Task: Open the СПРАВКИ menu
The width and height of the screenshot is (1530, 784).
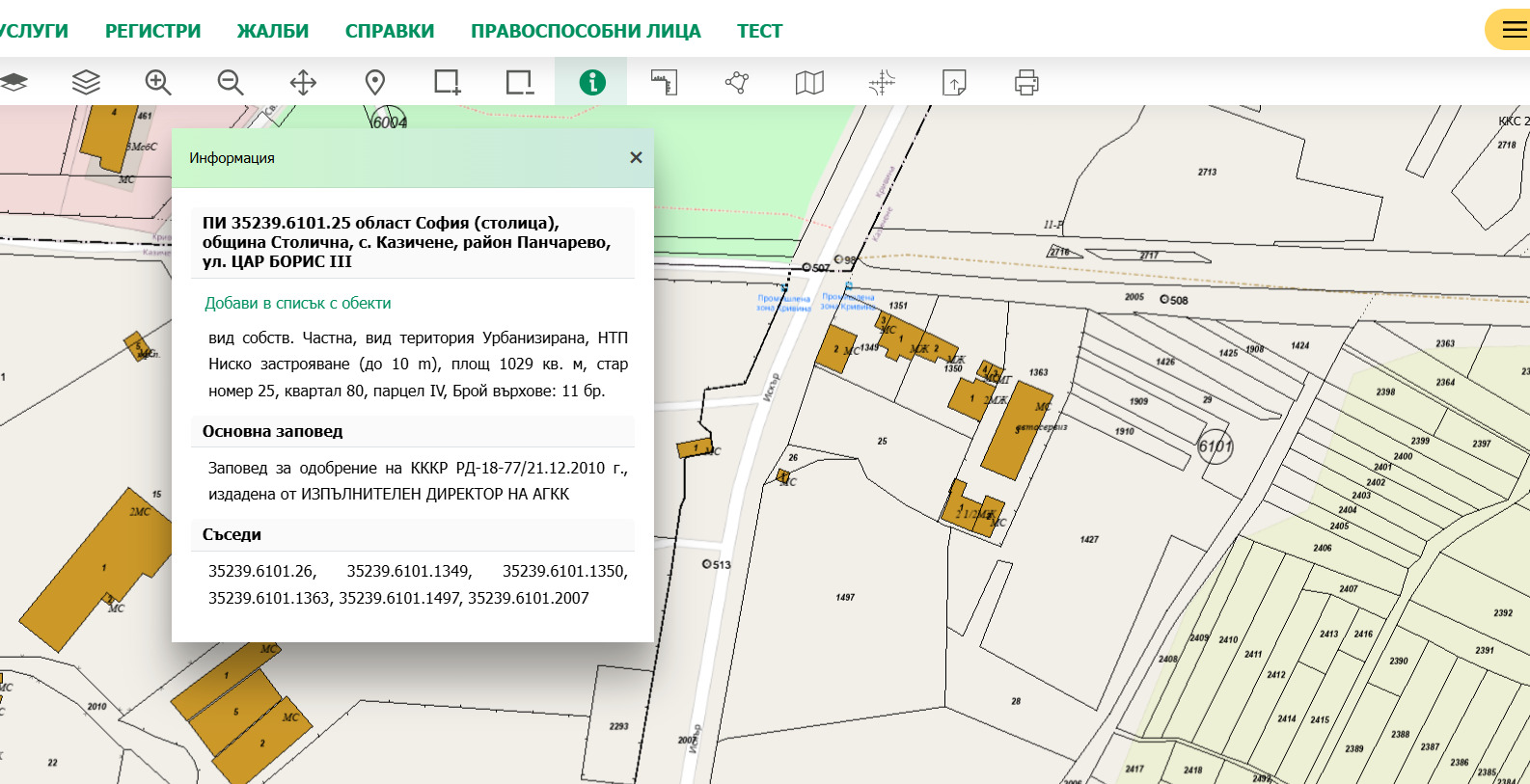Action: tap(390, 31)
